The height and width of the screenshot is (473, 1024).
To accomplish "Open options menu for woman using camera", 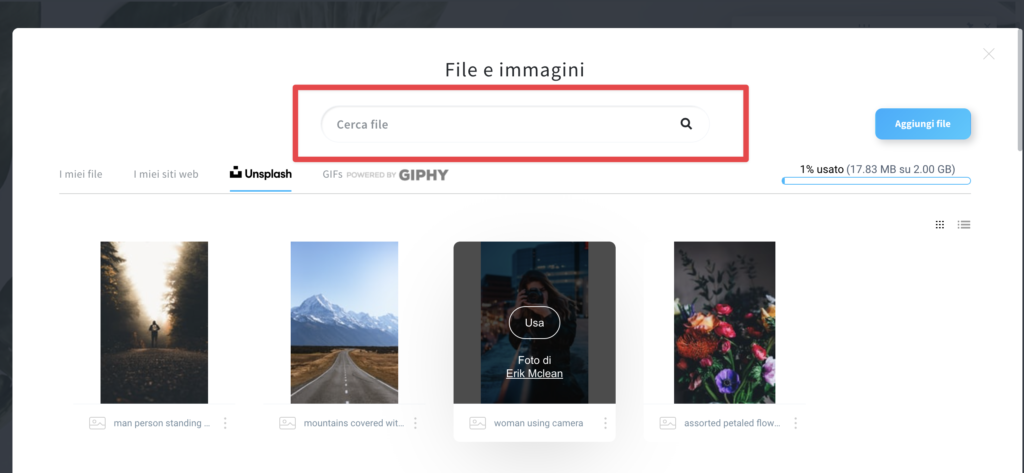I will pyautogui.click(x=605, y=423).
